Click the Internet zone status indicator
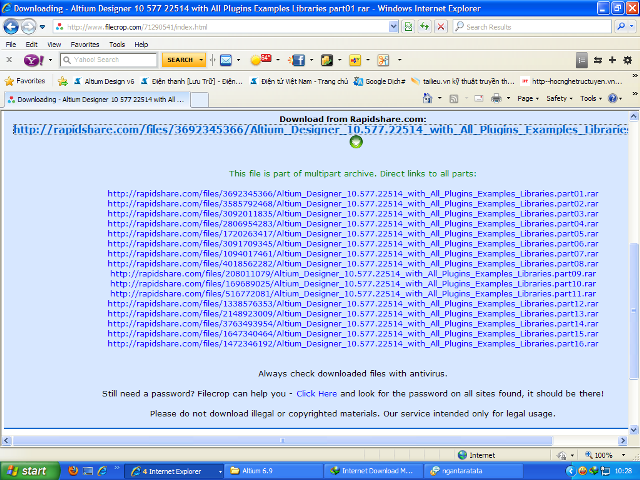 (x=476, y=455)
